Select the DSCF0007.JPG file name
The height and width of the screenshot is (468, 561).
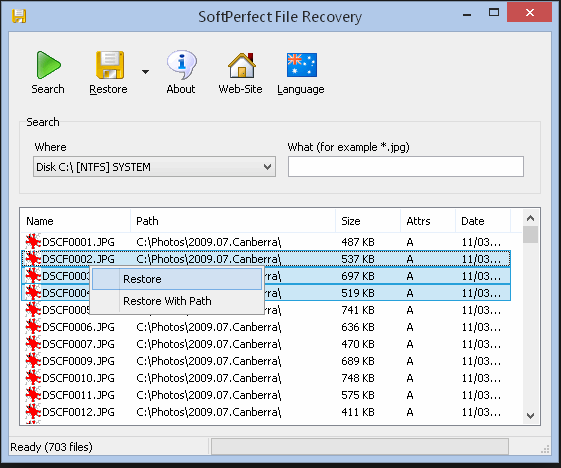(78, 344)
